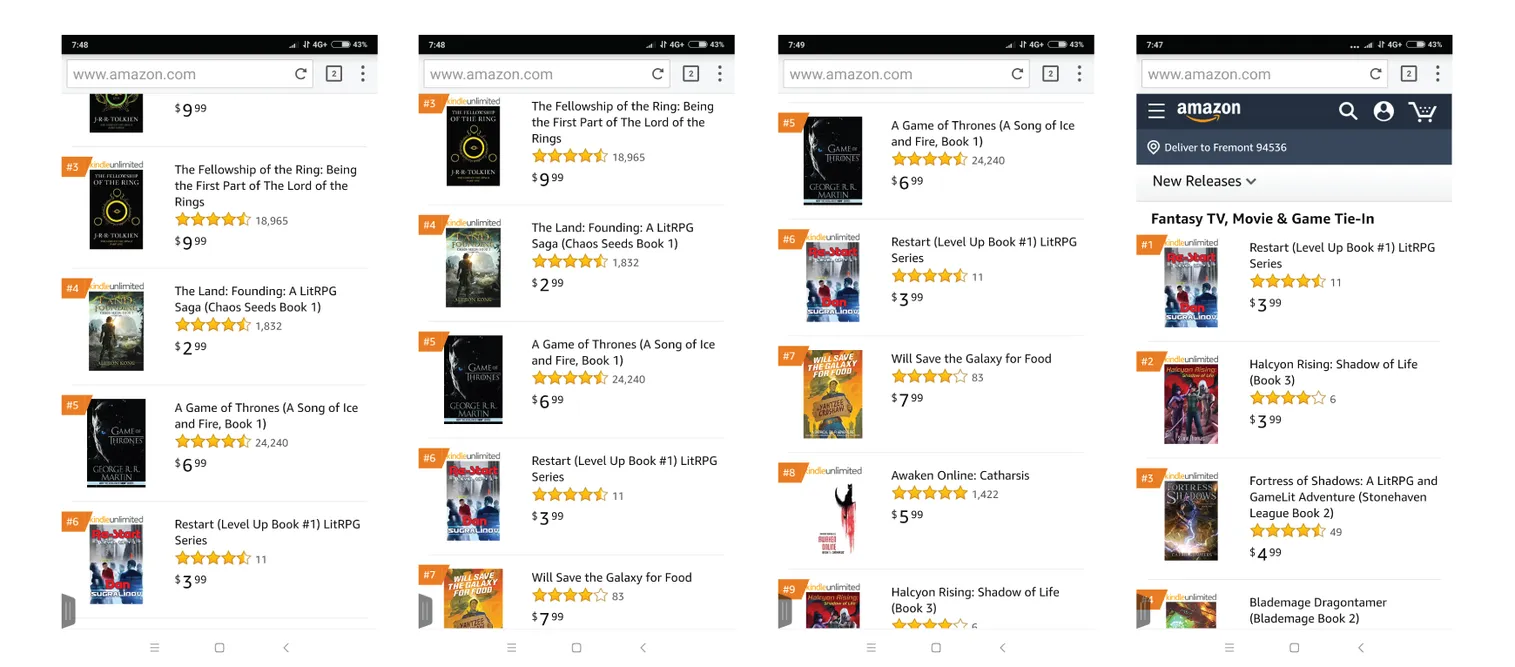Open the shopping cart icon
Screen dimensions: 1515x667
click(1422, 111)
